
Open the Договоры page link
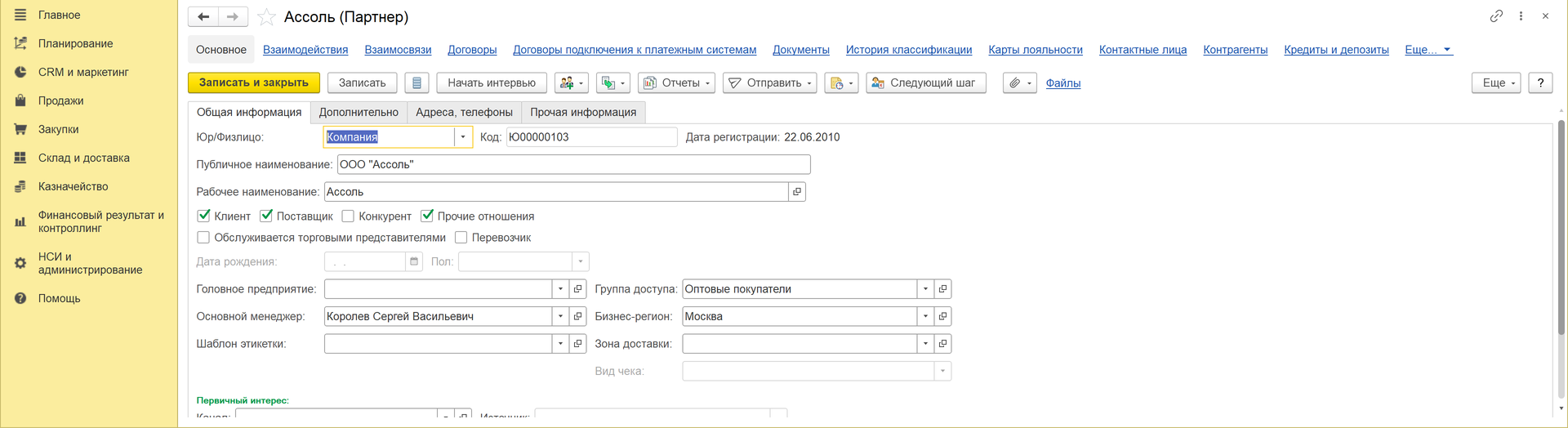pyautogui.click(x=472, y=50)
